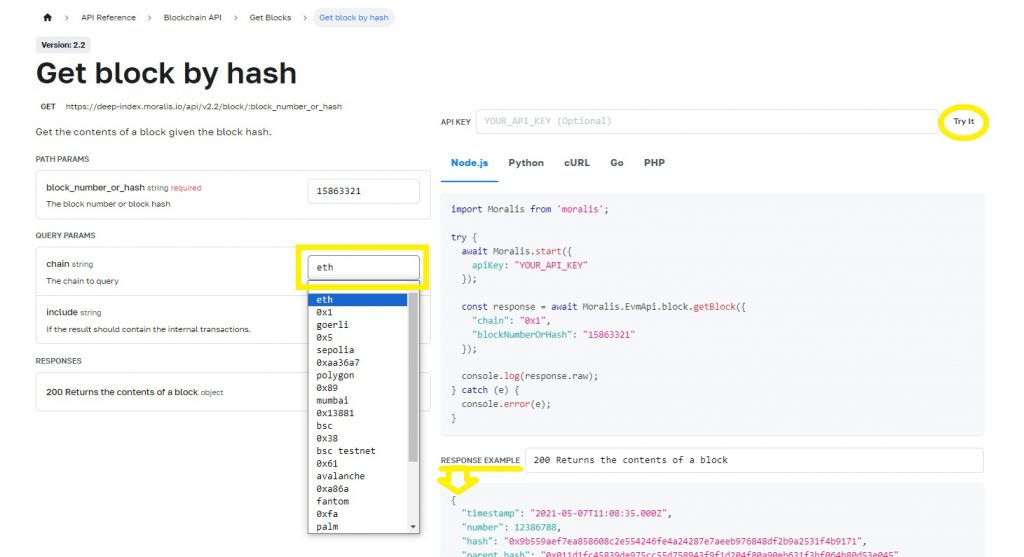This screenshot has height=557, width=1024.
Task: Open the home icon in breadcrumb
Action: point(47,18)
